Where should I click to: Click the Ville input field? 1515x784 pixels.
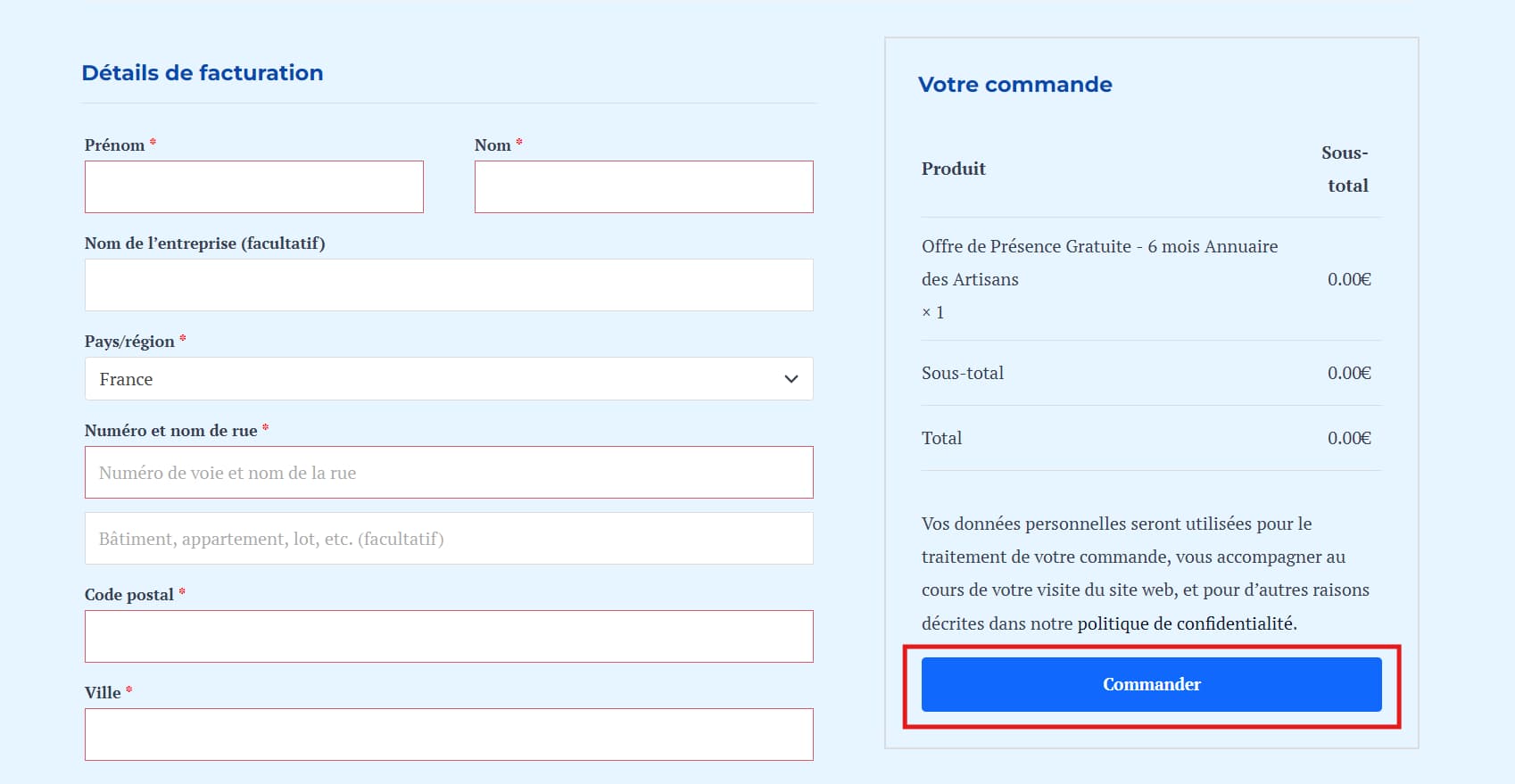click(x=449, y=734)
